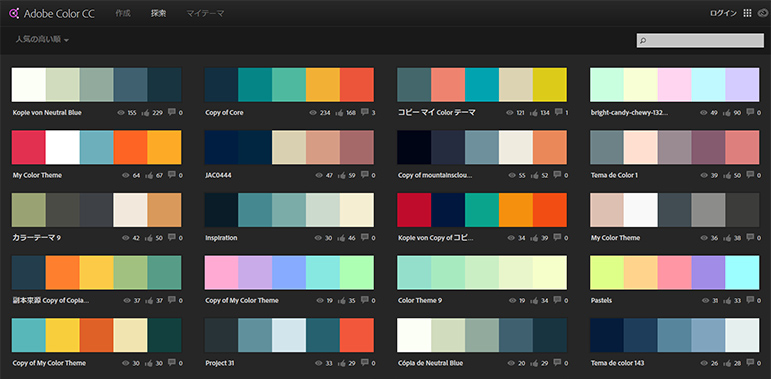This screenshot has width=771, height=379.
Task: Open the bright-candy-chewy palette thumbnail
Action: point(675,85)
